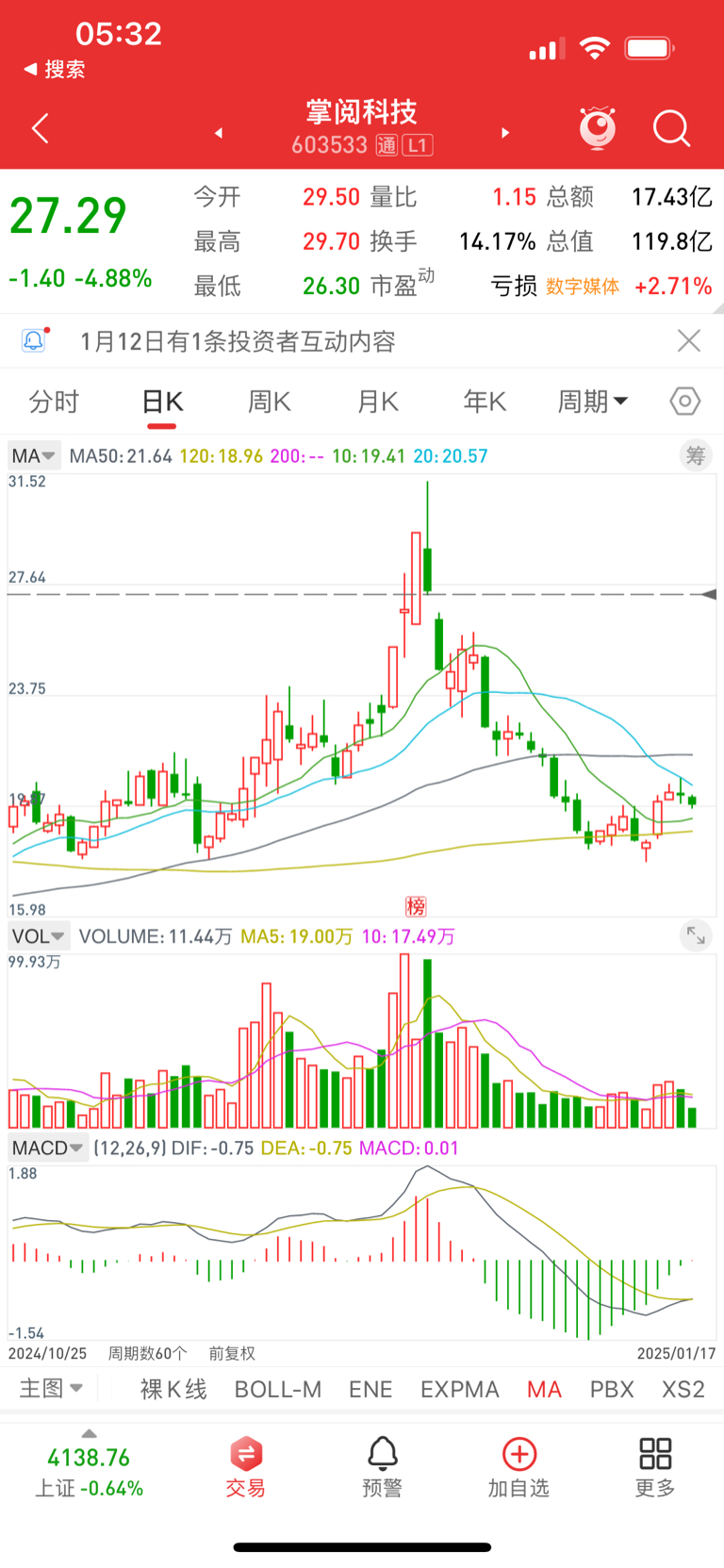Select 裸K线 main chart style

(x=173, y=1389)
